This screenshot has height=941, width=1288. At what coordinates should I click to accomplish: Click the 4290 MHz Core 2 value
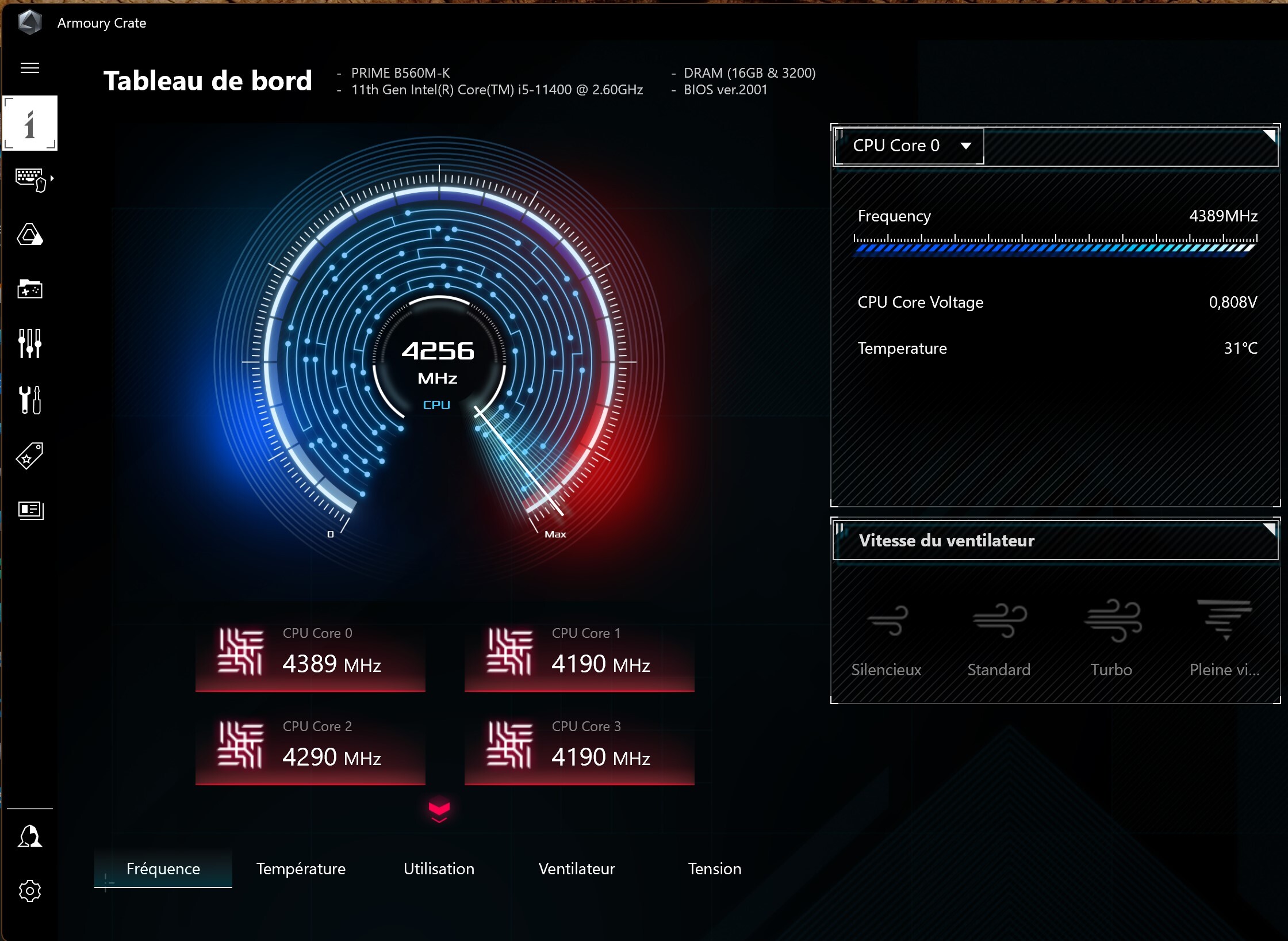332,757
